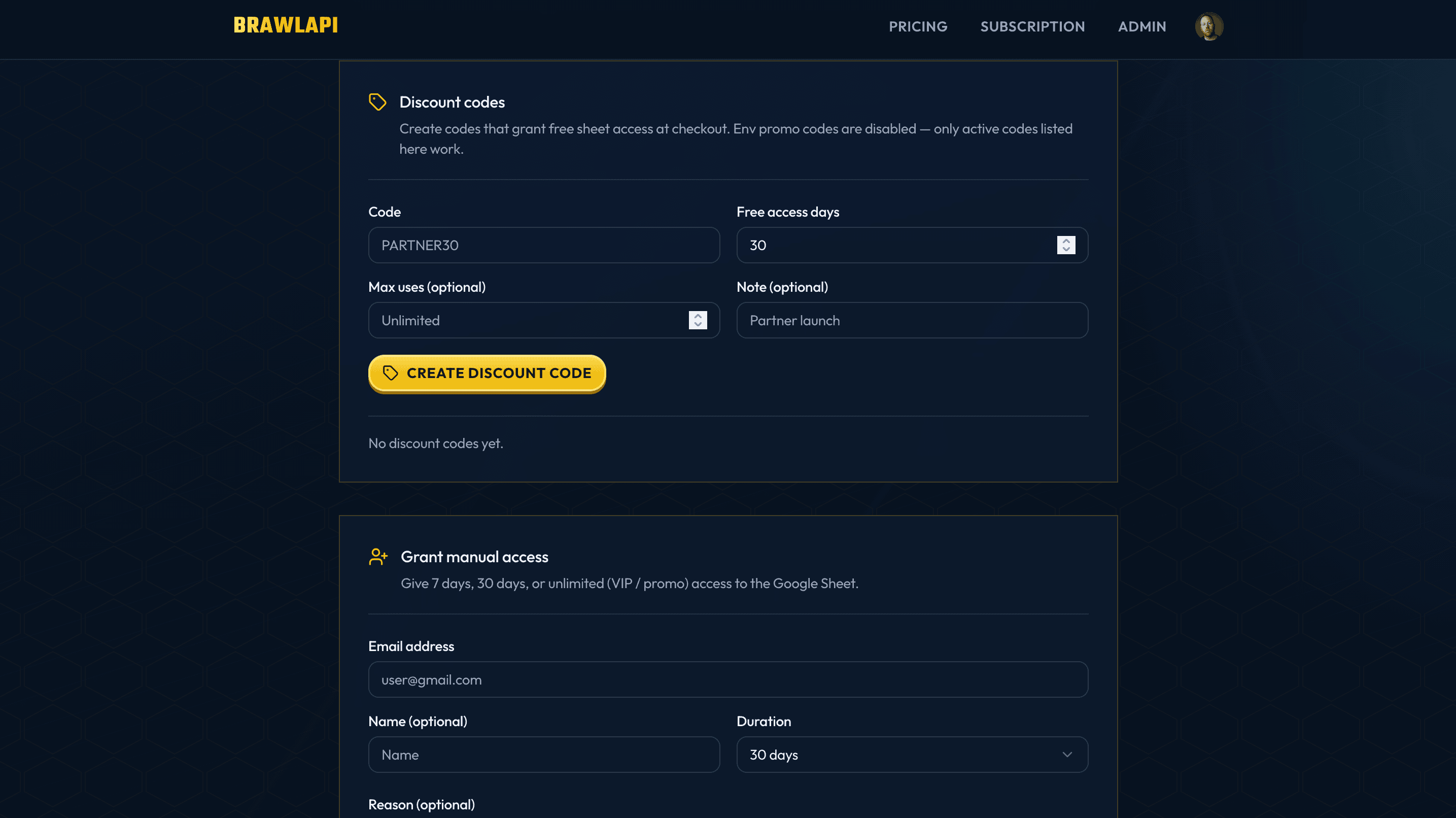Image resolution: width=1456 pixels, height=818 pixels.
Task: Click the 'Name (optional)' label
Action: [x=417, y=722]
